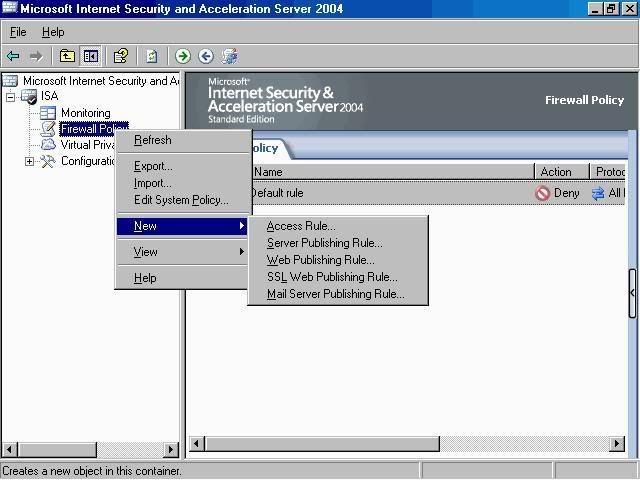This screenshot has height=480, width=640.
Task: Click the blue circle left-arrow icon
Action: click(206, 56)
